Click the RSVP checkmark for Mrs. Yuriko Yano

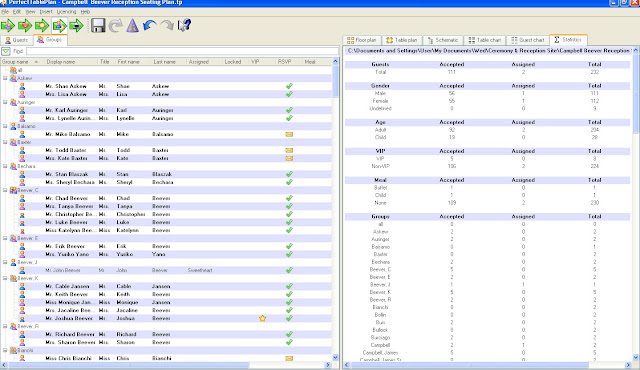tap(289, 254)
